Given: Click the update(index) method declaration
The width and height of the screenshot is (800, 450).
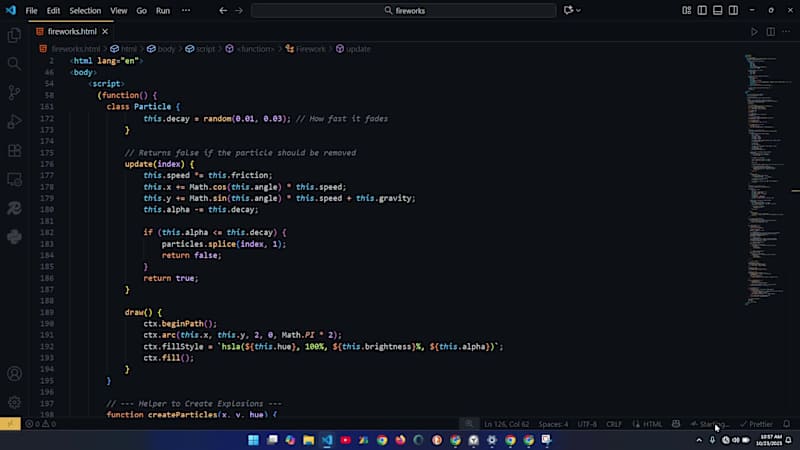Looking at the screenshot, I should (159, 164).
